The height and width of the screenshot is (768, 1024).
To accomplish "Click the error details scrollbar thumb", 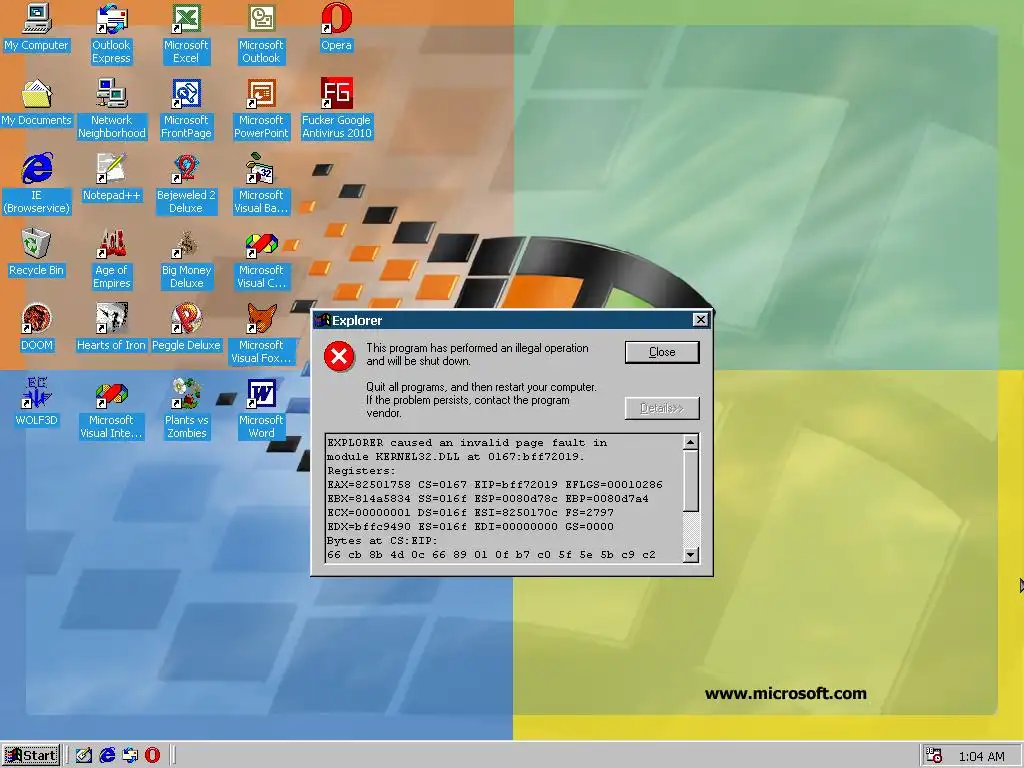I will (690, 481).
